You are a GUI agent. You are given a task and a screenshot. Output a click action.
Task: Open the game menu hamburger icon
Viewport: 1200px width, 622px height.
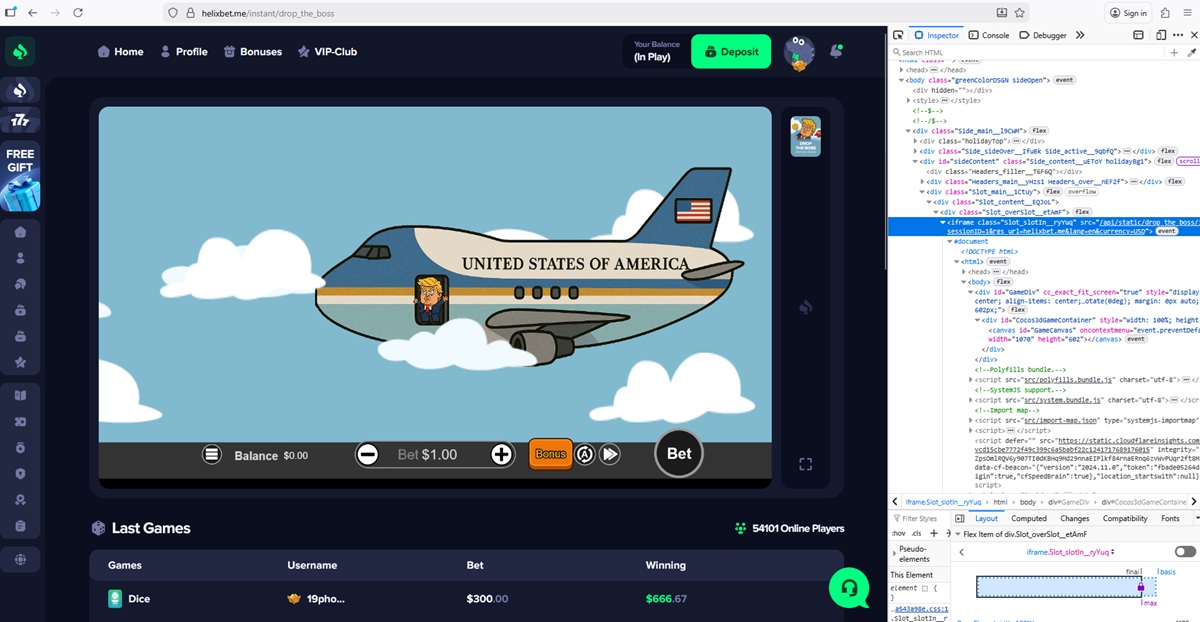[x=211, y=454]
